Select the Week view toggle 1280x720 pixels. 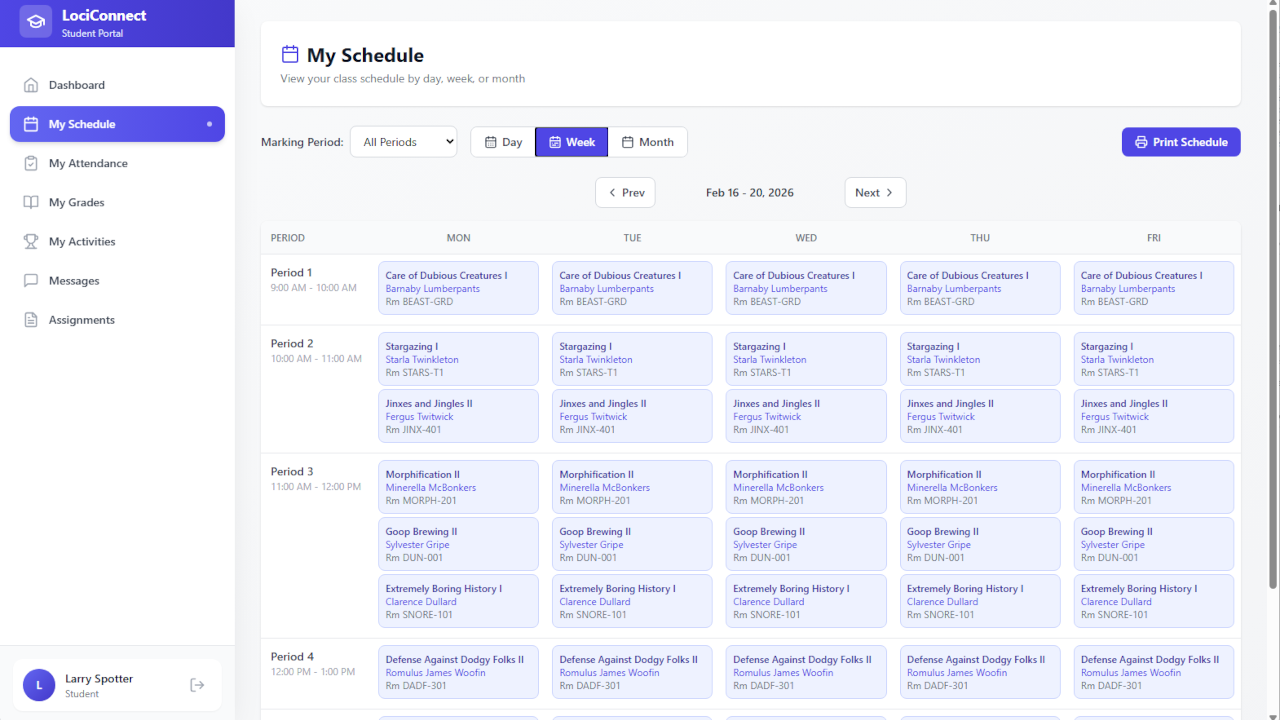(572, 142)
